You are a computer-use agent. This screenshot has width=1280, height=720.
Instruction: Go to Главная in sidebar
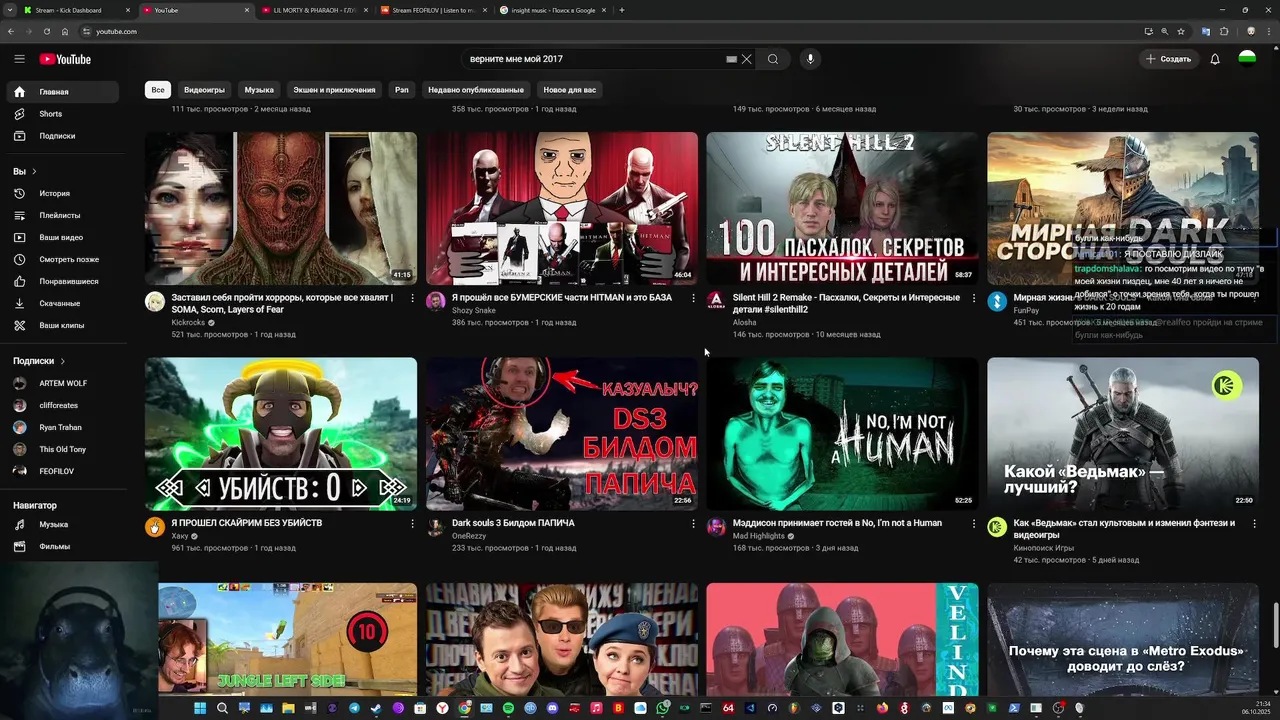(62, 92)
